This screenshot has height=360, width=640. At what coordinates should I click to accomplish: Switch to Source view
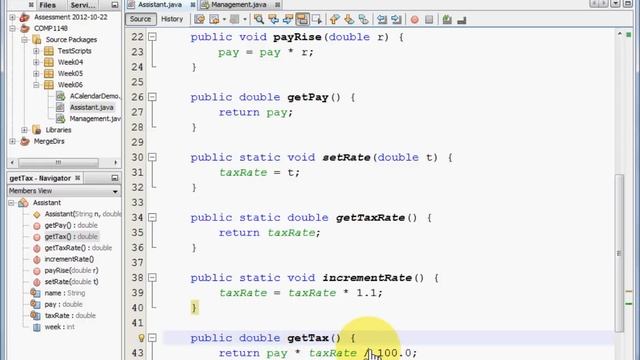[x=140, y=19]
